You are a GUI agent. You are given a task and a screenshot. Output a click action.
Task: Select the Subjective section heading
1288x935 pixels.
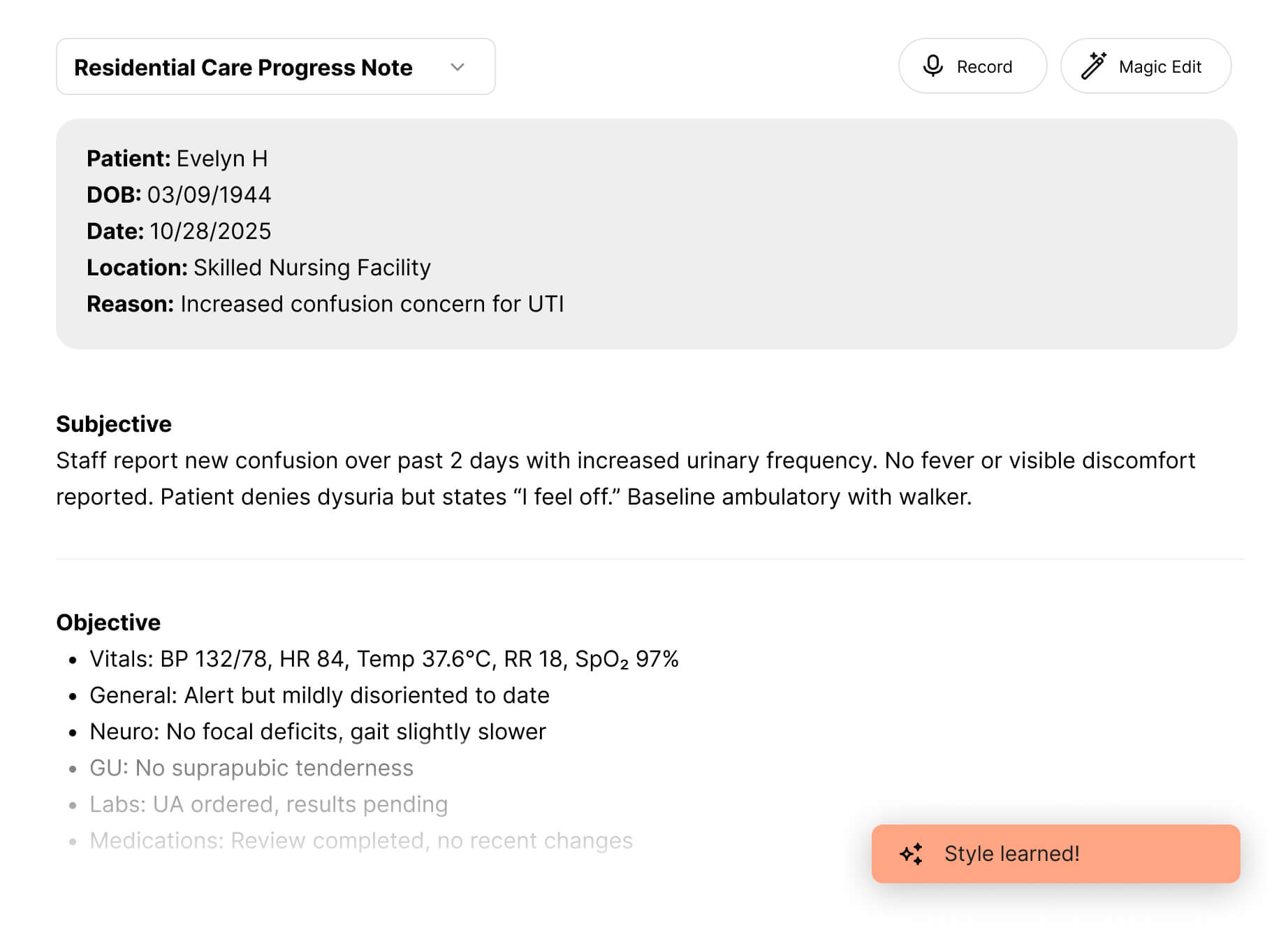[x=114, y=424]
